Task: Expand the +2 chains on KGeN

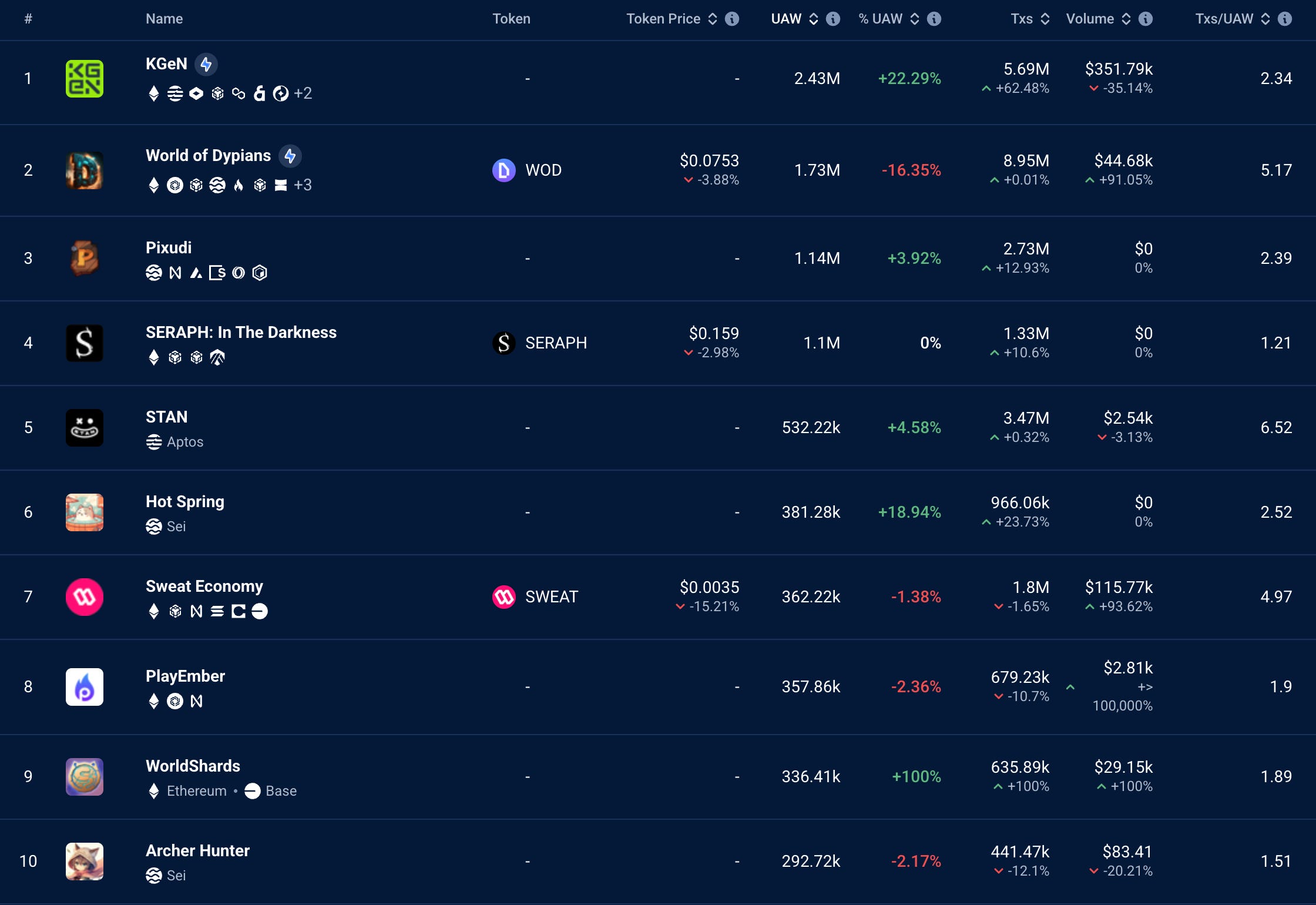Action: (x=303, y=93)
